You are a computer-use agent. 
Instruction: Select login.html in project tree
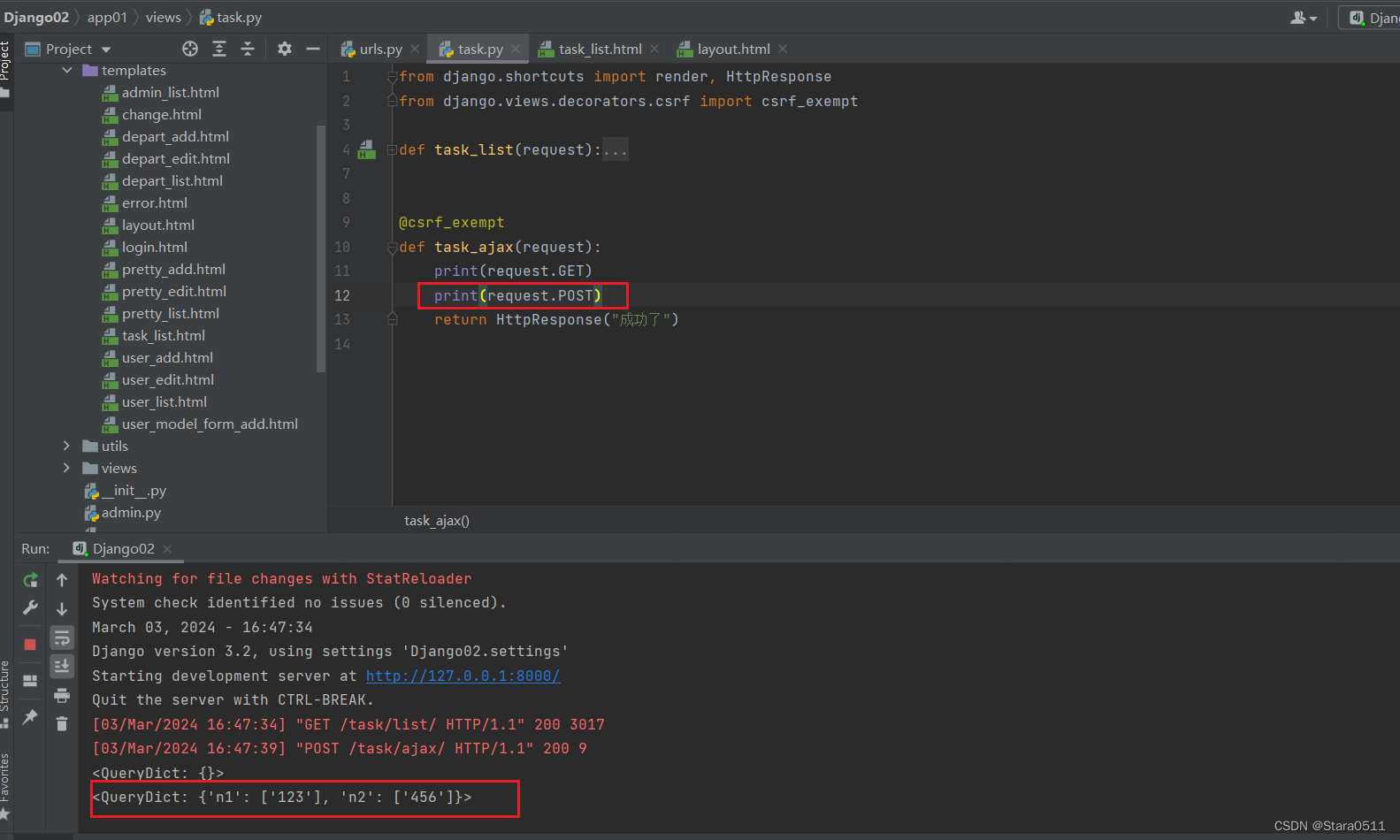pyautogui.click(x=144, y=247)
